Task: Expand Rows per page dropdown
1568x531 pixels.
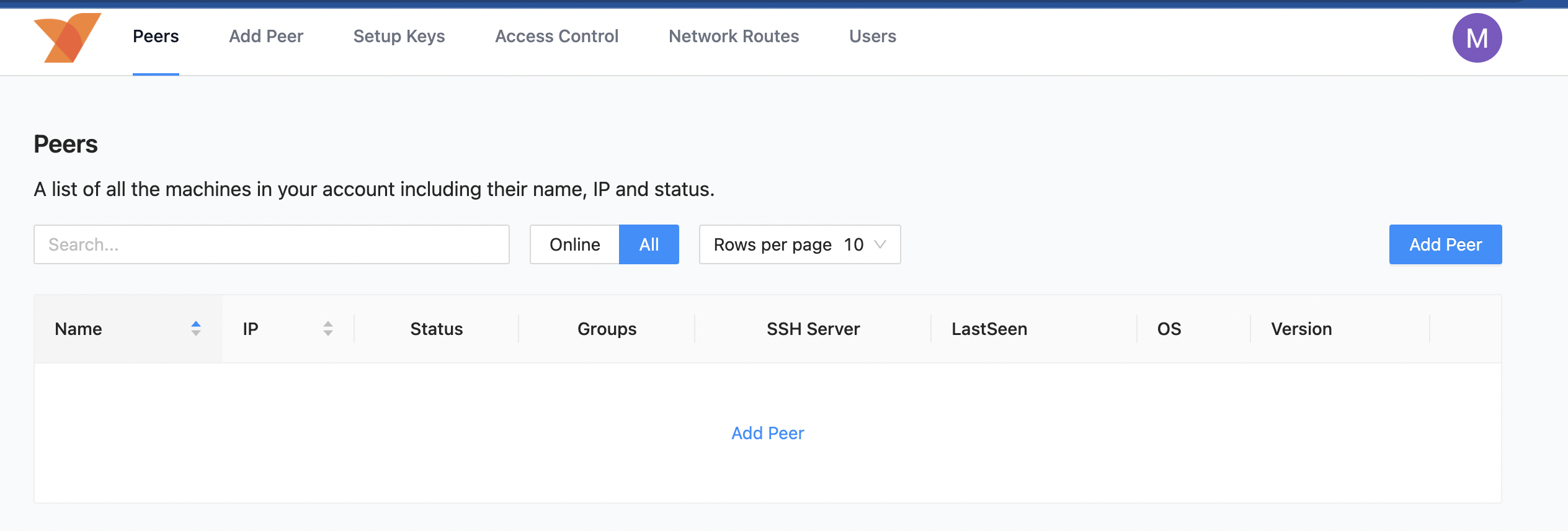Action: coord(800,244)
